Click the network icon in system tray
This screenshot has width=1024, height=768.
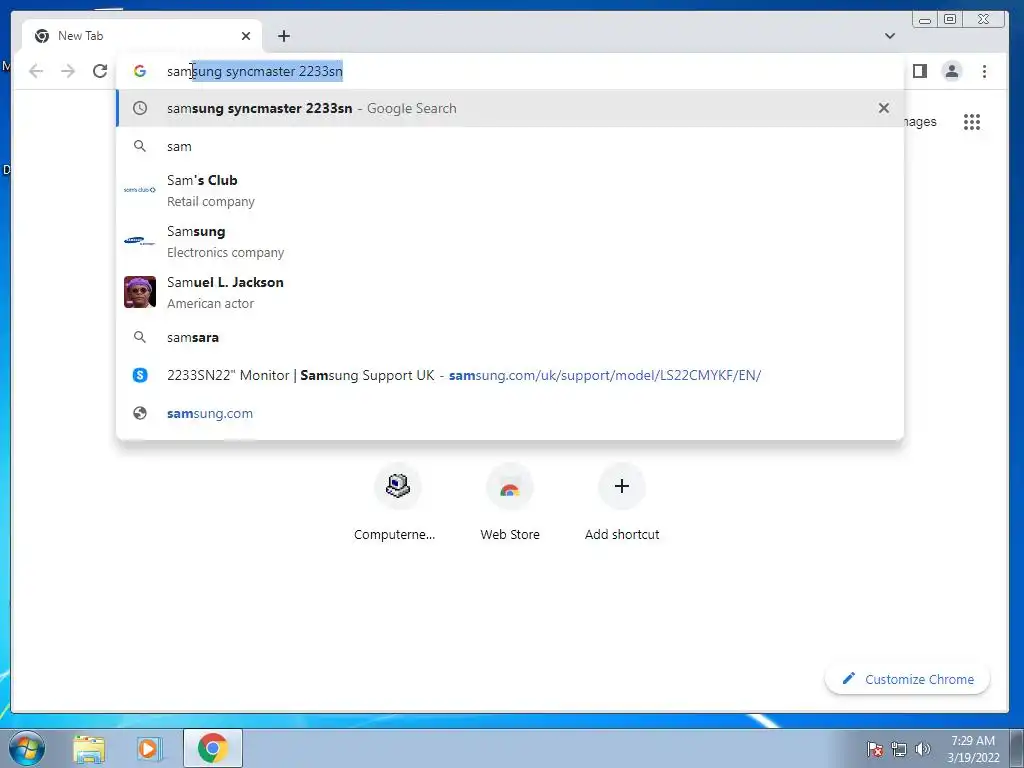click(899, 749)
